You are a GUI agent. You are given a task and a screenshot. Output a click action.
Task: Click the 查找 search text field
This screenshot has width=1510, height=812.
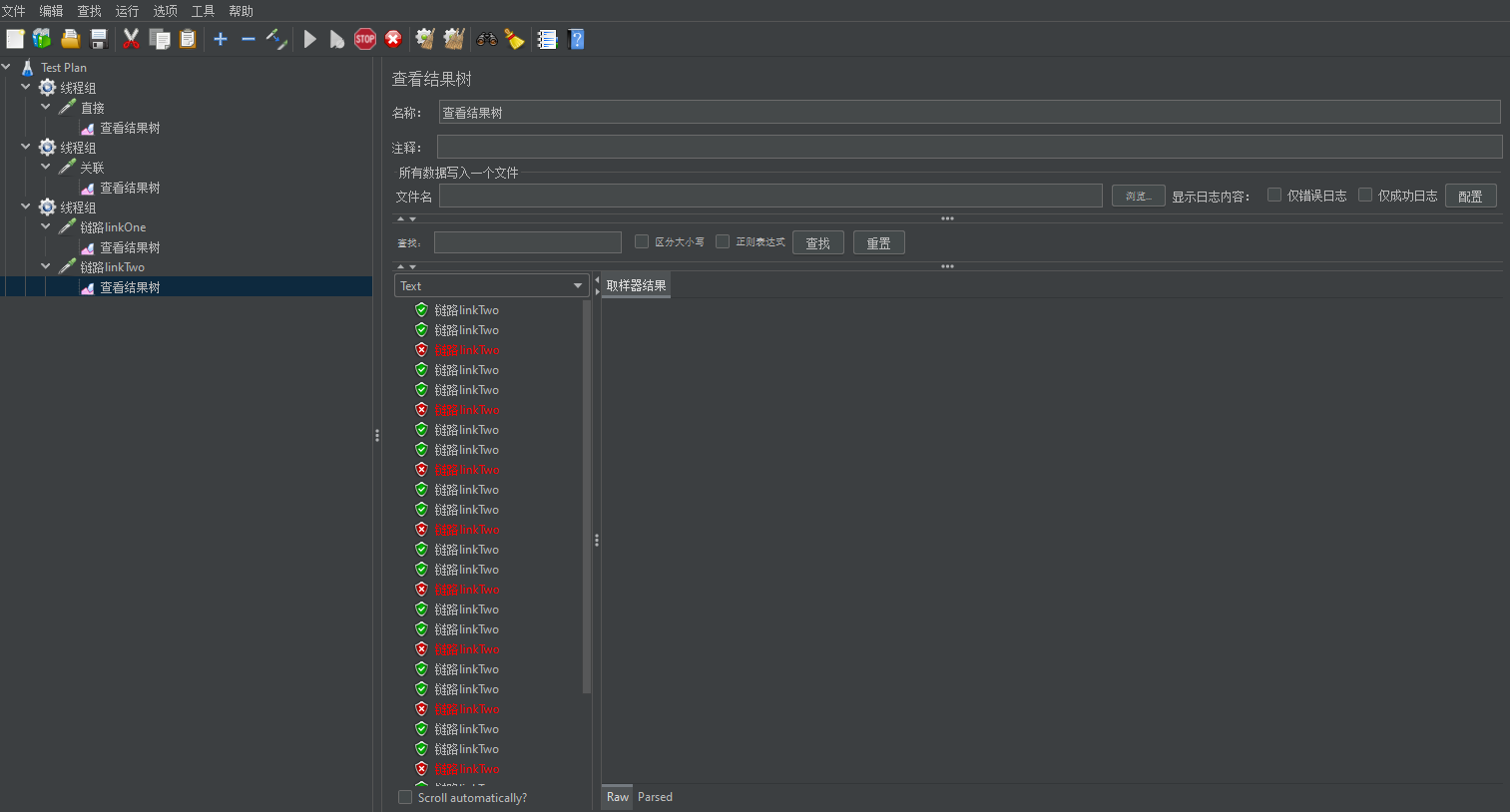pos(528,242)
